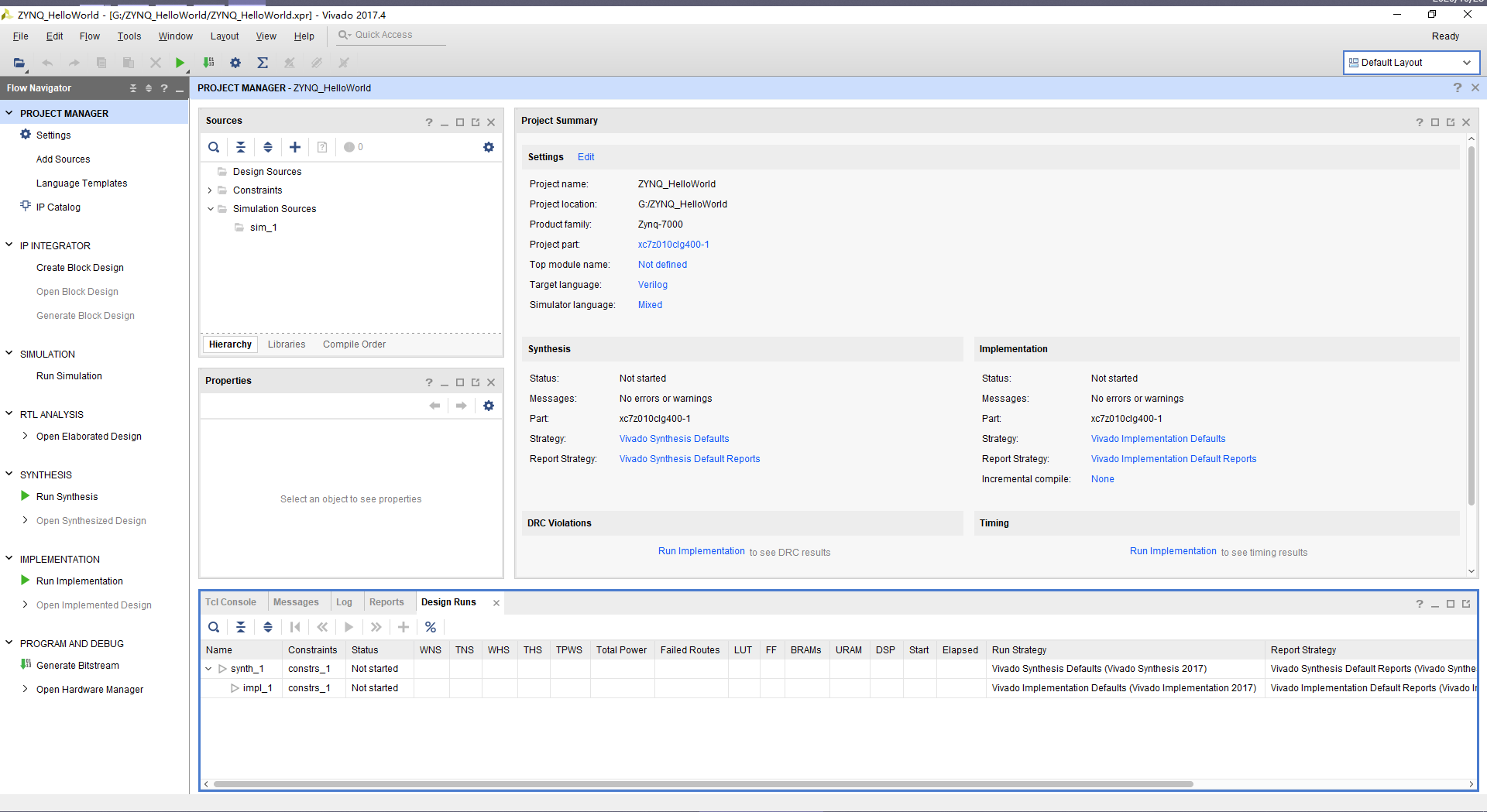Expand Open Elaborated Design

pyautogui.click(x=26, y=436)
